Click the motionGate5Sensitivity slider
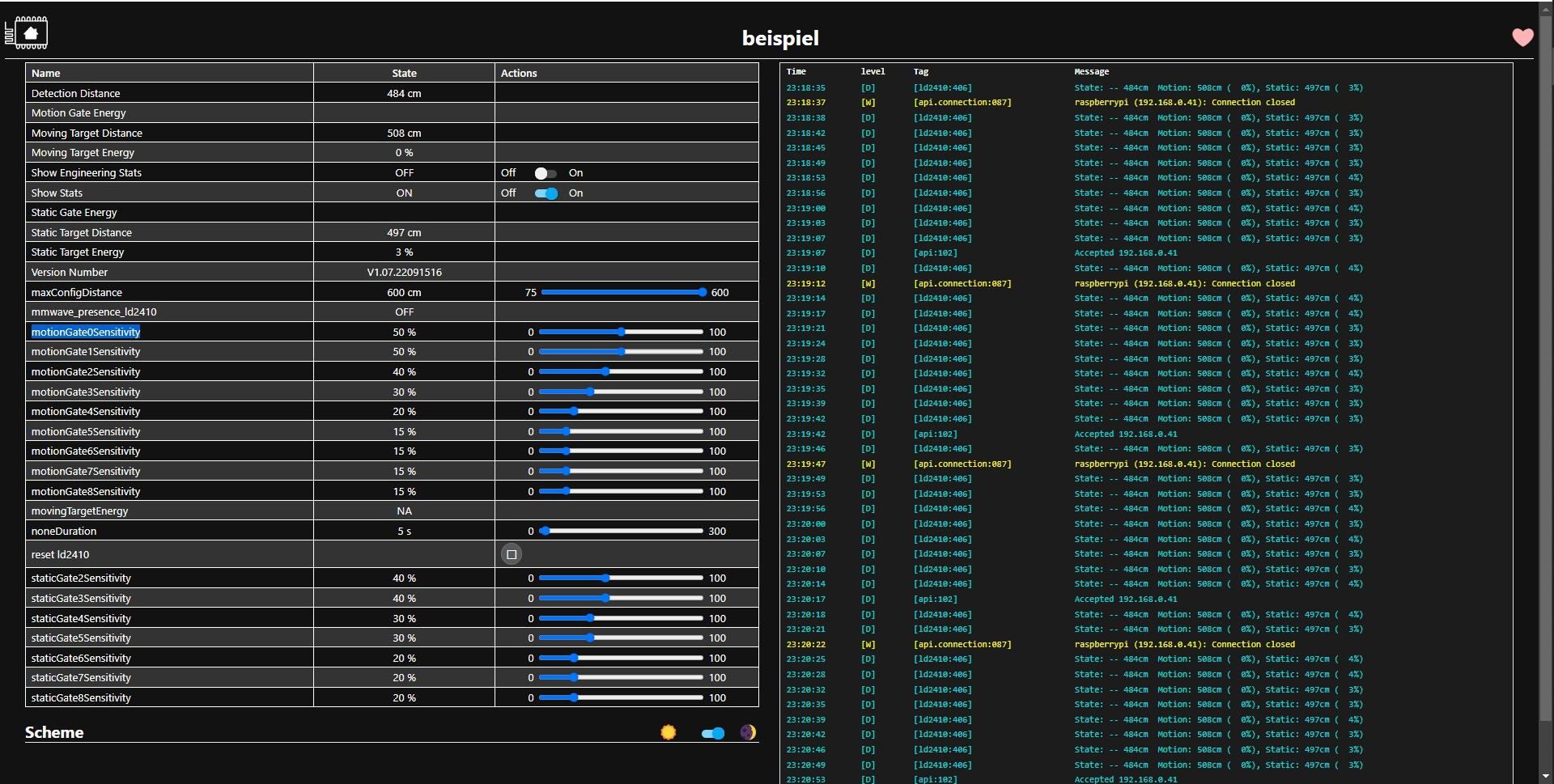This screenshot has height=784, width=1554. 621,432
